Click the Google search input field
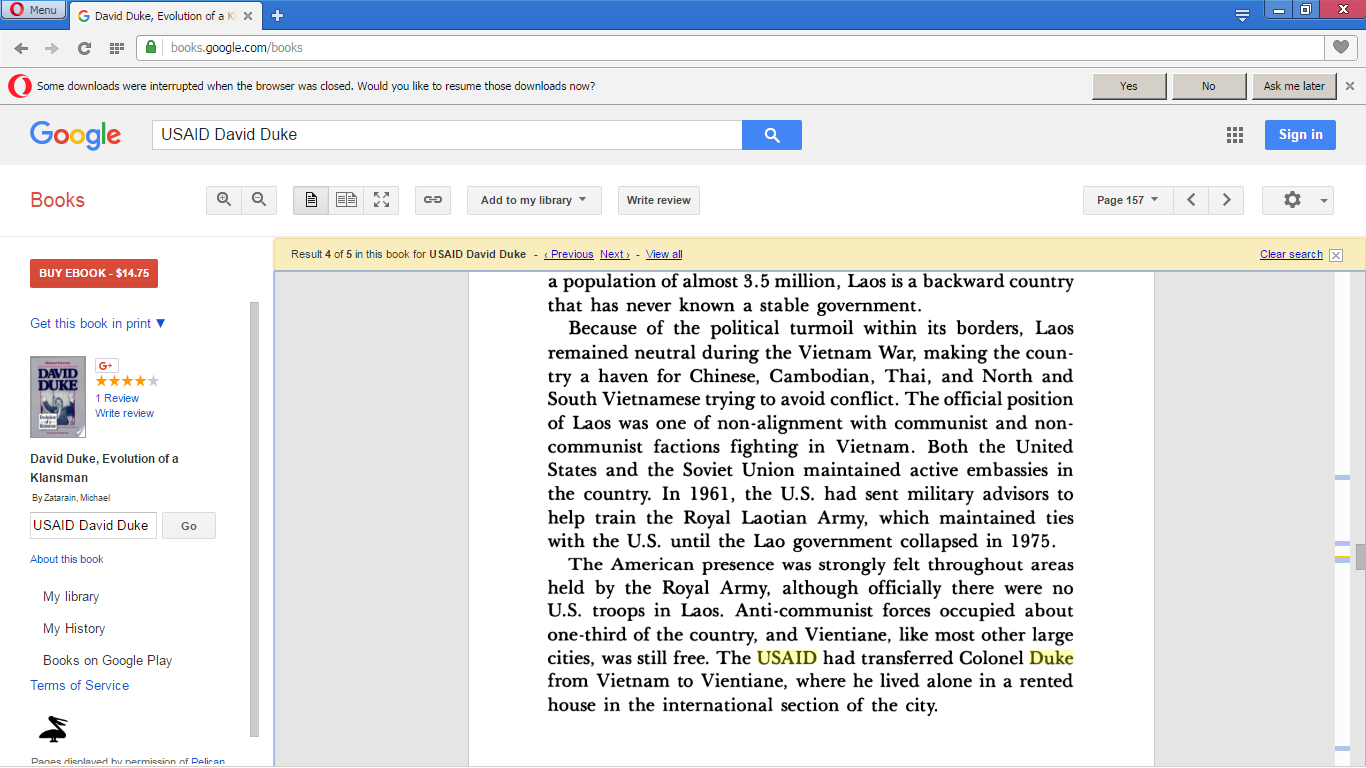Screen dimensions: 1366x768 click(x=447, y=135)
